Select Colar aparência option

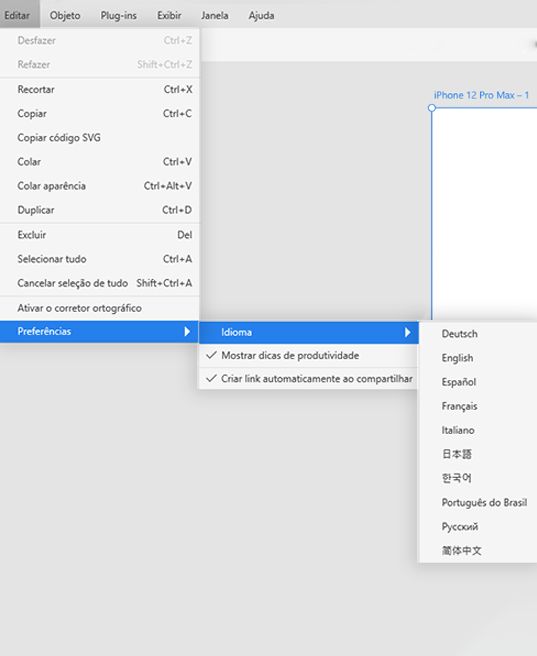pos(100,186)
